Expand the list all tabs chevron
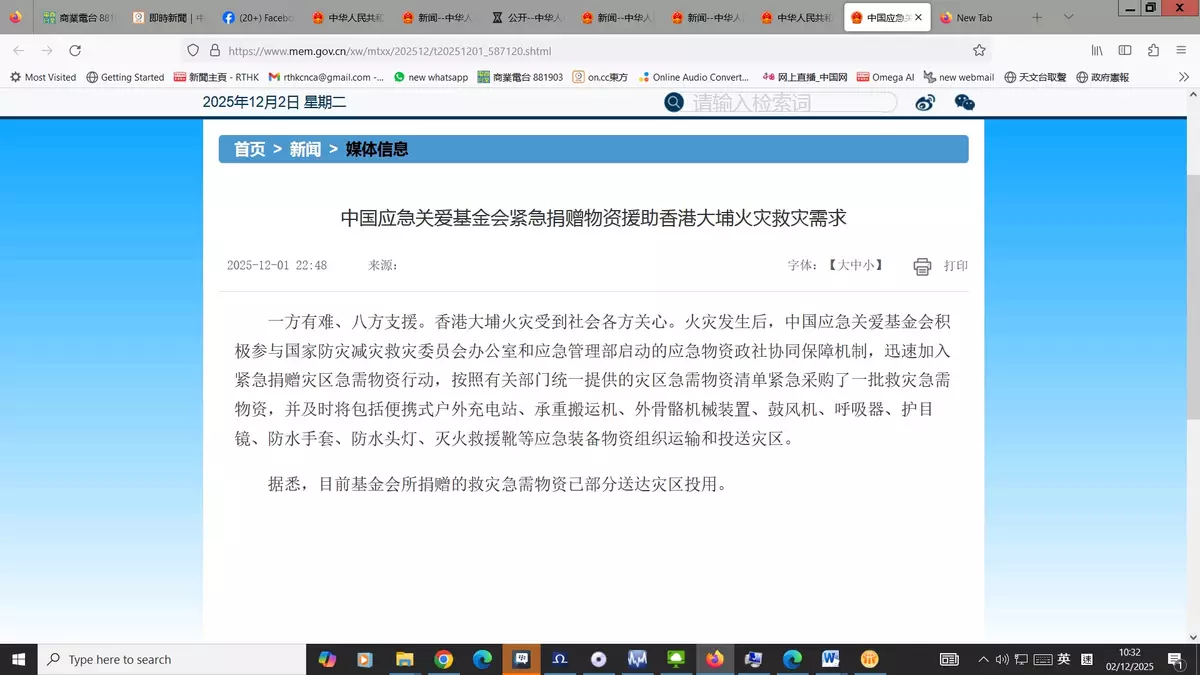1200x675 pixels. point(1069,17)
